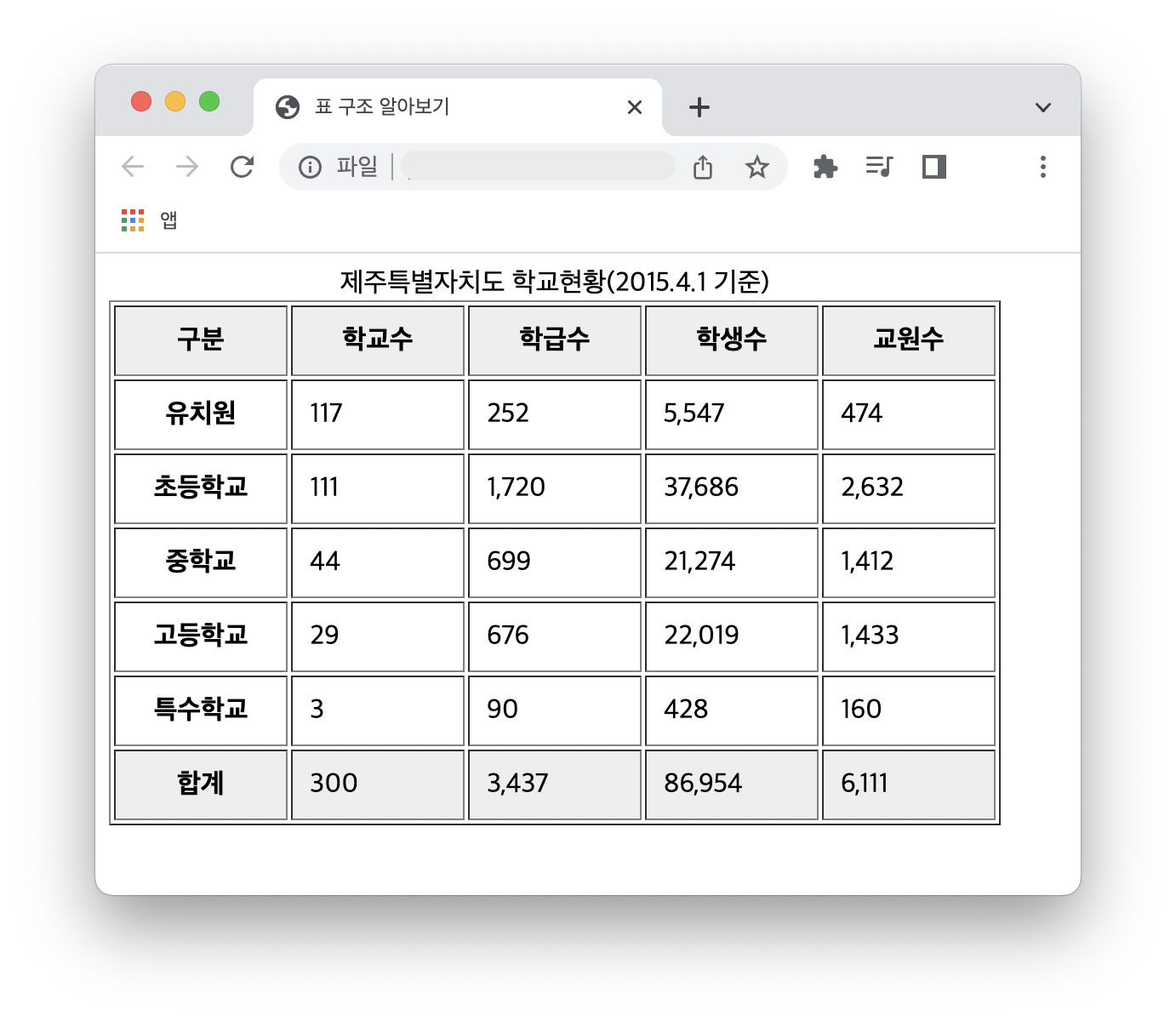Click the globe favicon on the tab
The image size is (1176, 1021).
[288, 107]
